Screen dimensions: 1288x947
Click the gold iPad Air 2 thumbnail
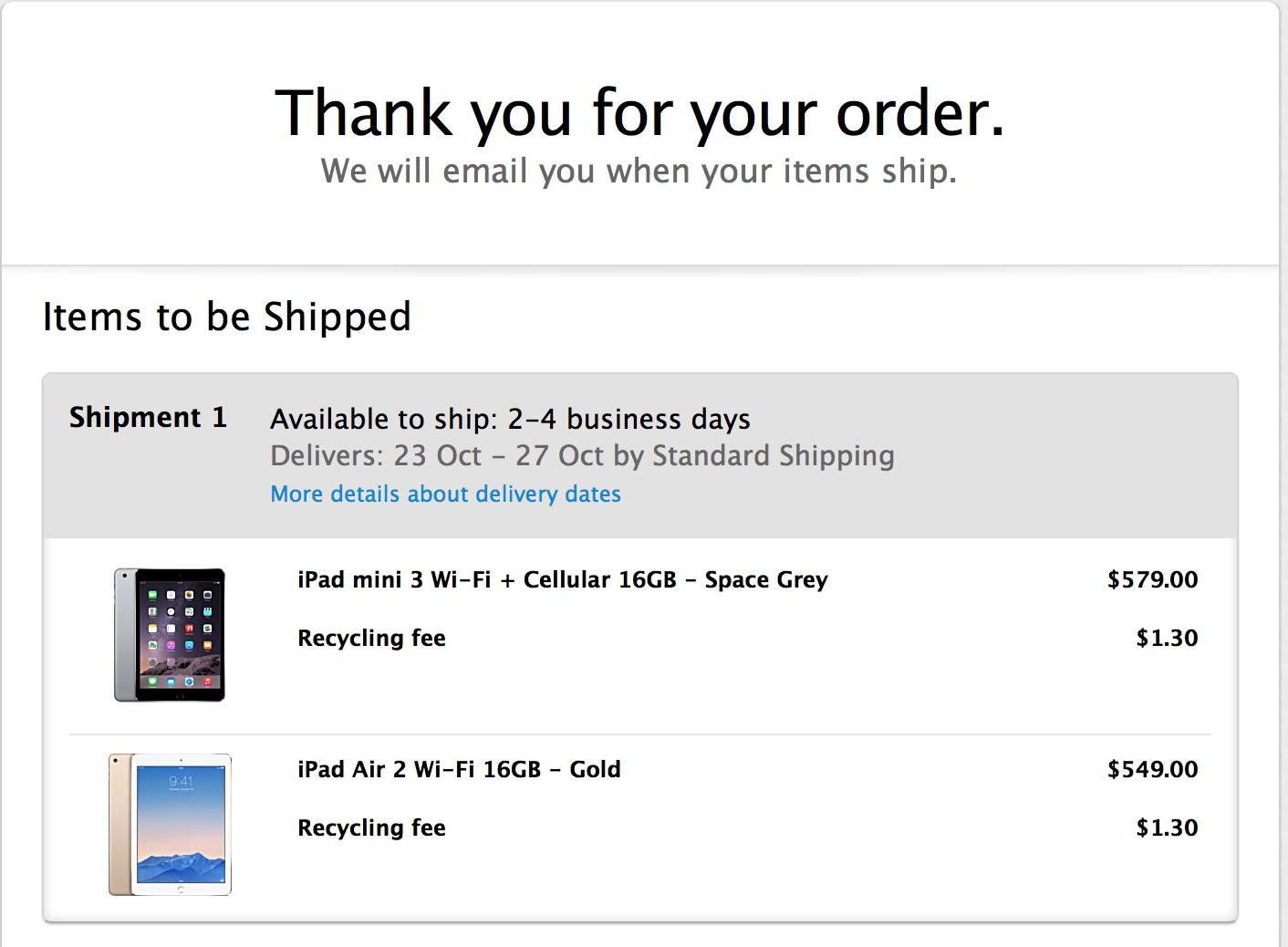coord(170,825)
